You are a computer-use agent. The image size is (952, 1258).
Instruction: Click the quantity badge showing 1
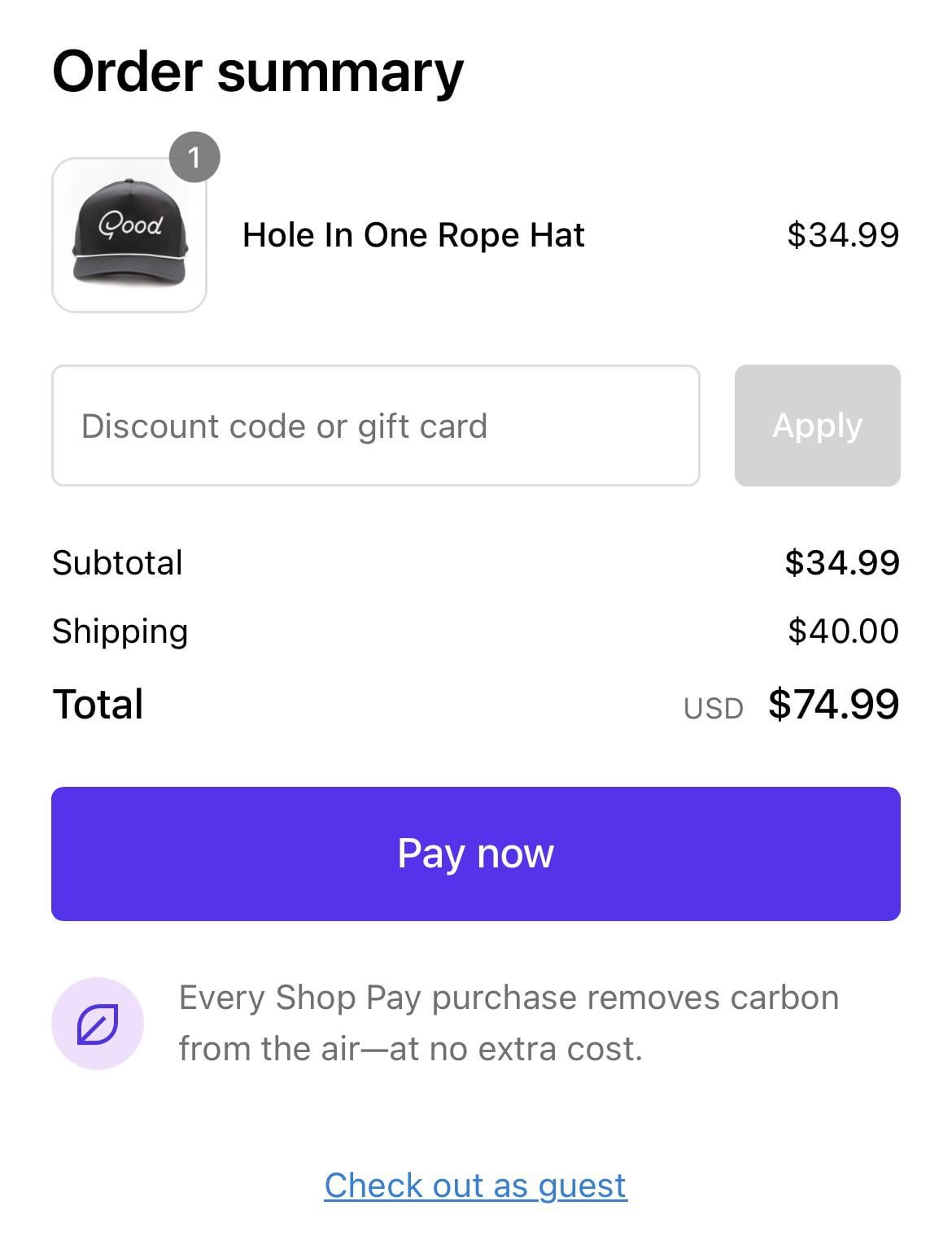tap(194, 156)
